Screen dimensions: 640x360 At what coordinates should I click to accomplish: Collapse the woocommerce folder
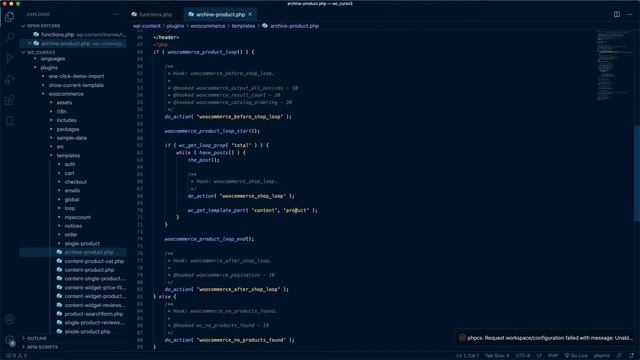point(66,94)
